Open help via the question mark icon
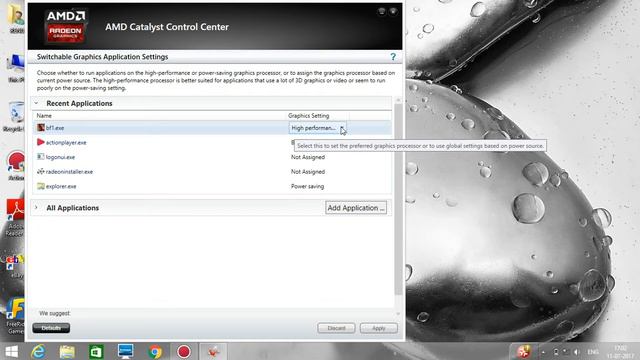The image size is (640, 360). coord(393,57)
